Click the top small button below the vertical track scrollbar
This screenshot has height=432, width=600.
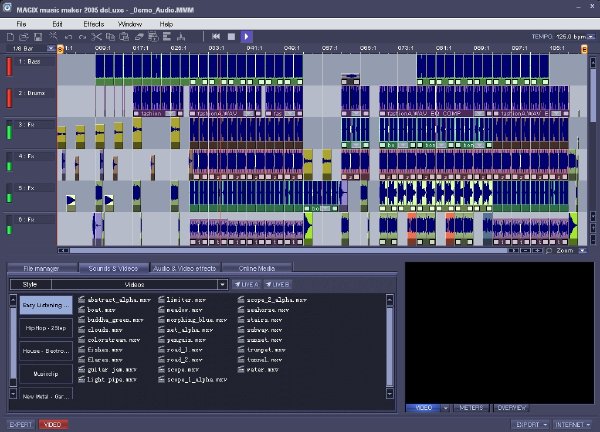pos(593,216)
